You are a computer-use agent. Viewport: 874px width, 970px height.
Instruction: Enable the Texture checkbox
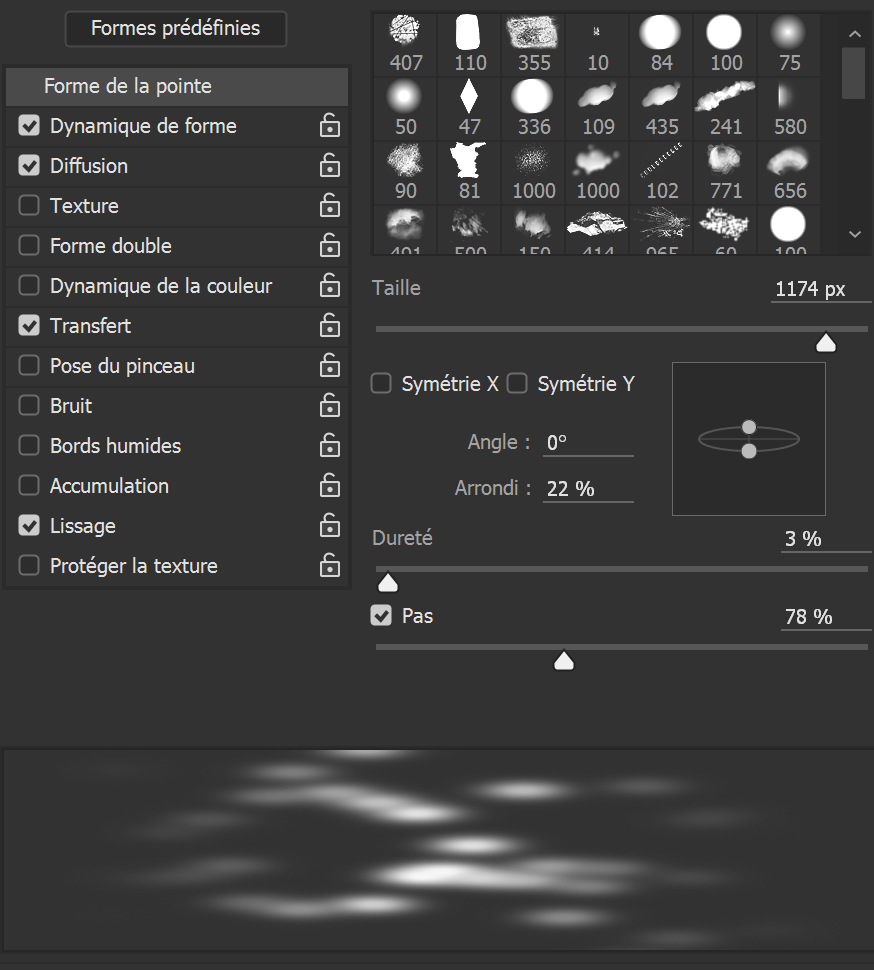30,206
